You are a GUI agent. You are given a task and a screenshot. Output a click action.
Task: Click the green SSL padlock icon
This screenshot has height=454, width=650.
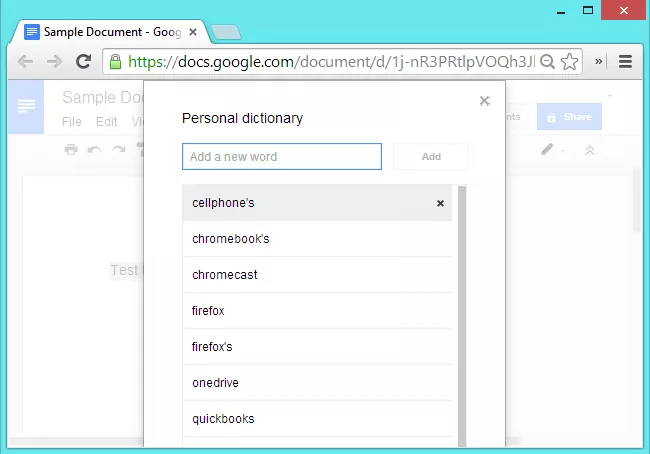pyautogui.click(x=115, y=61)
